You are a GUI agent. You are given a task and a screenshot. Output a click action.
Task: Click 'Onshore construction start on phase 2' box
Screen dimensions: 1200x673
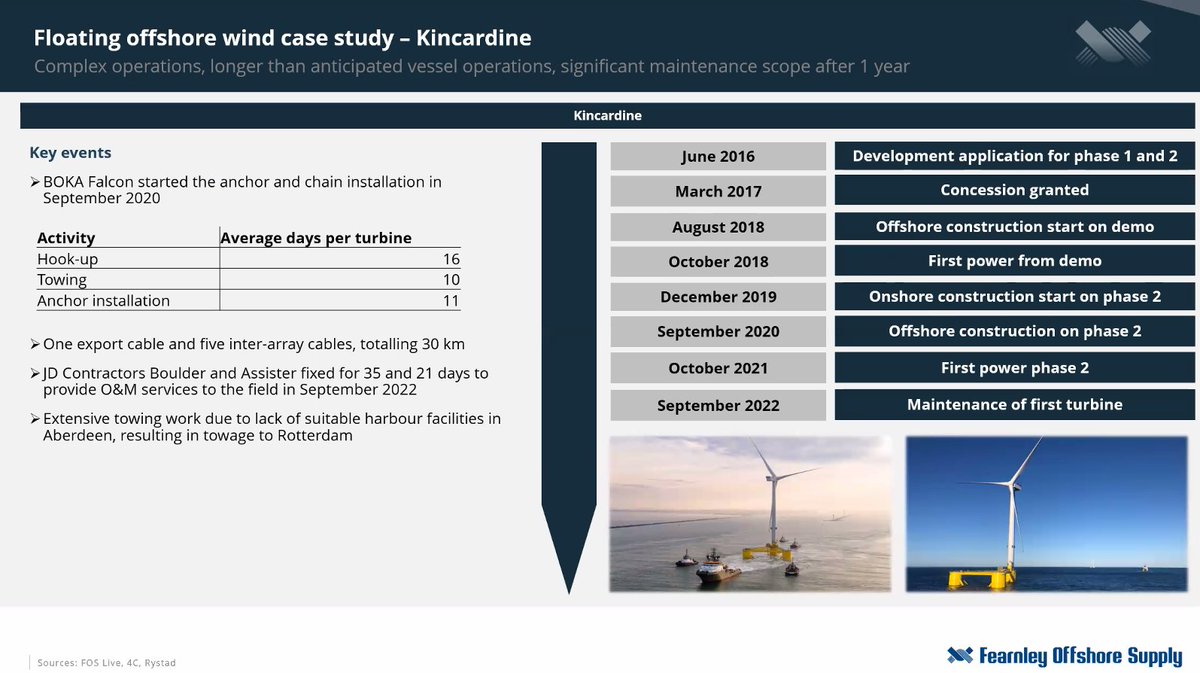coord(1014,296)
